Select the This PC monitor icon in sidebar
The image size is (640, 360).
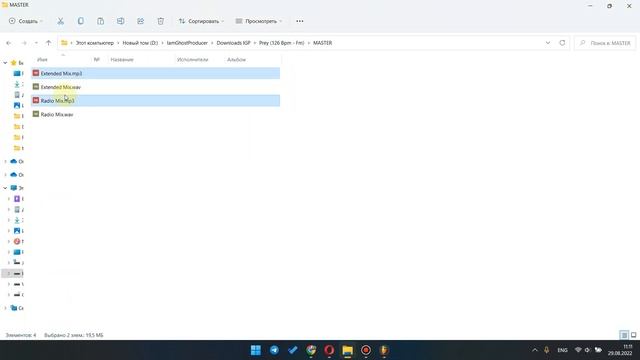click(x=13, y=188)
